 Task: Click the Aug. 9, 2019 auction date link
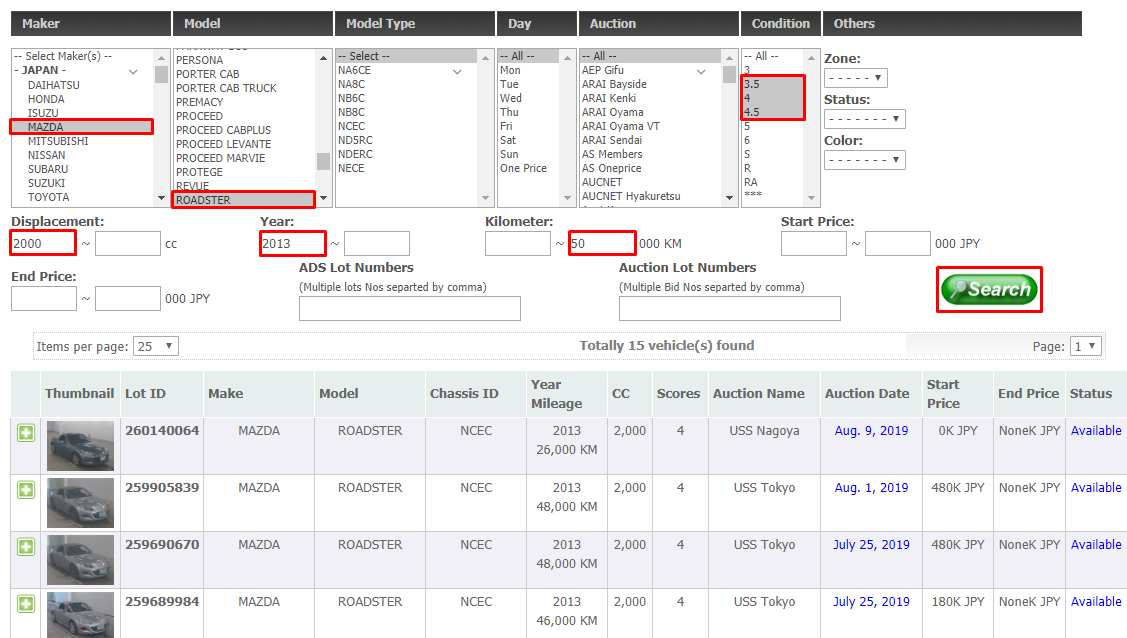pos(871,431)
